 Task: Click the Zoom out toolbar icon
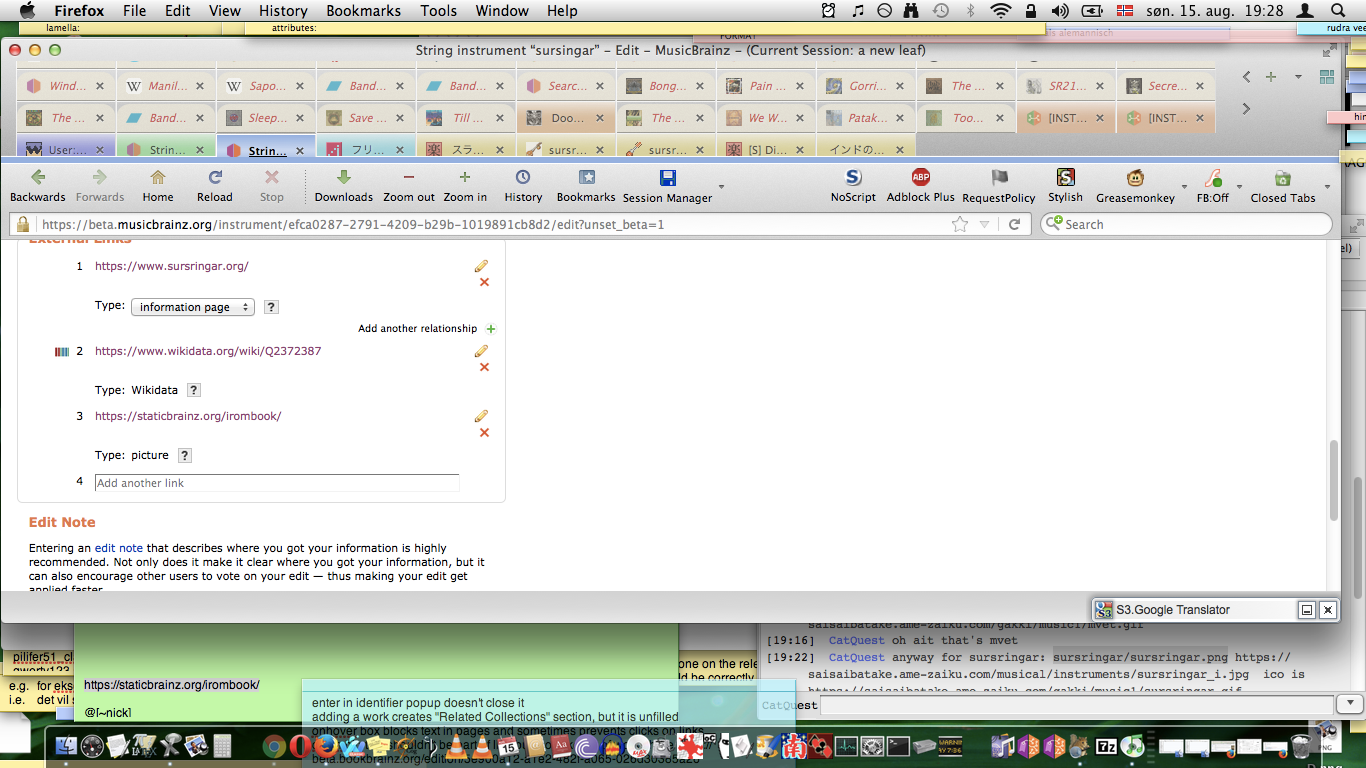coord(409,186)
